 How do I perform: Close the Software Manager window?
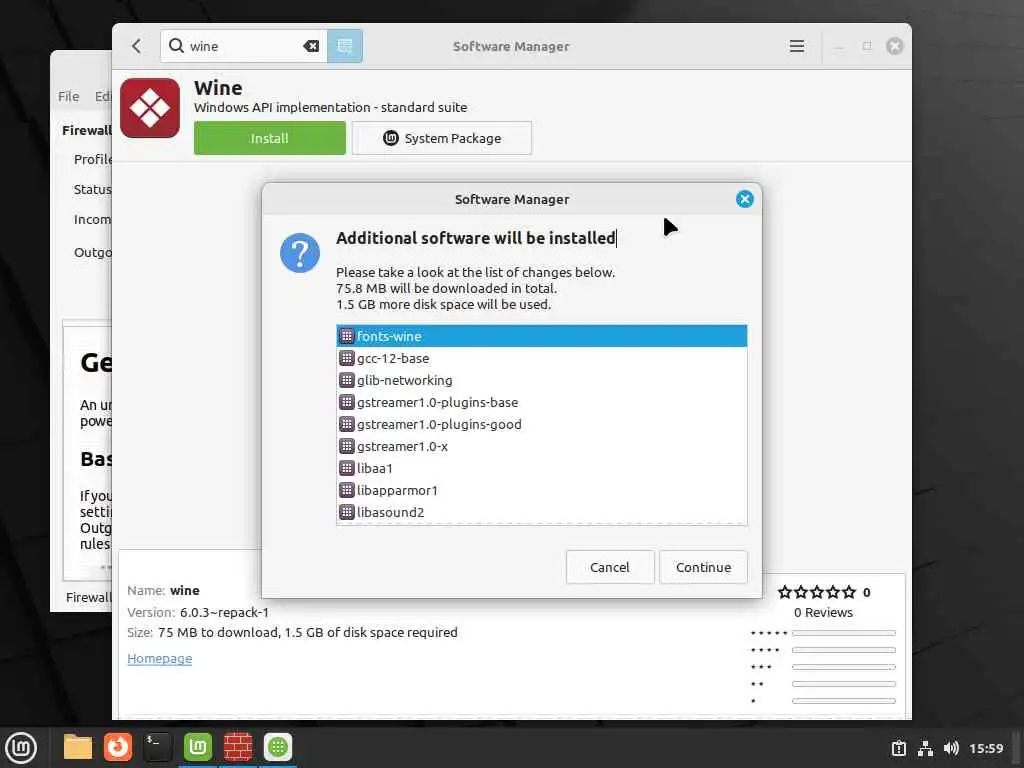tap(895, 46)
